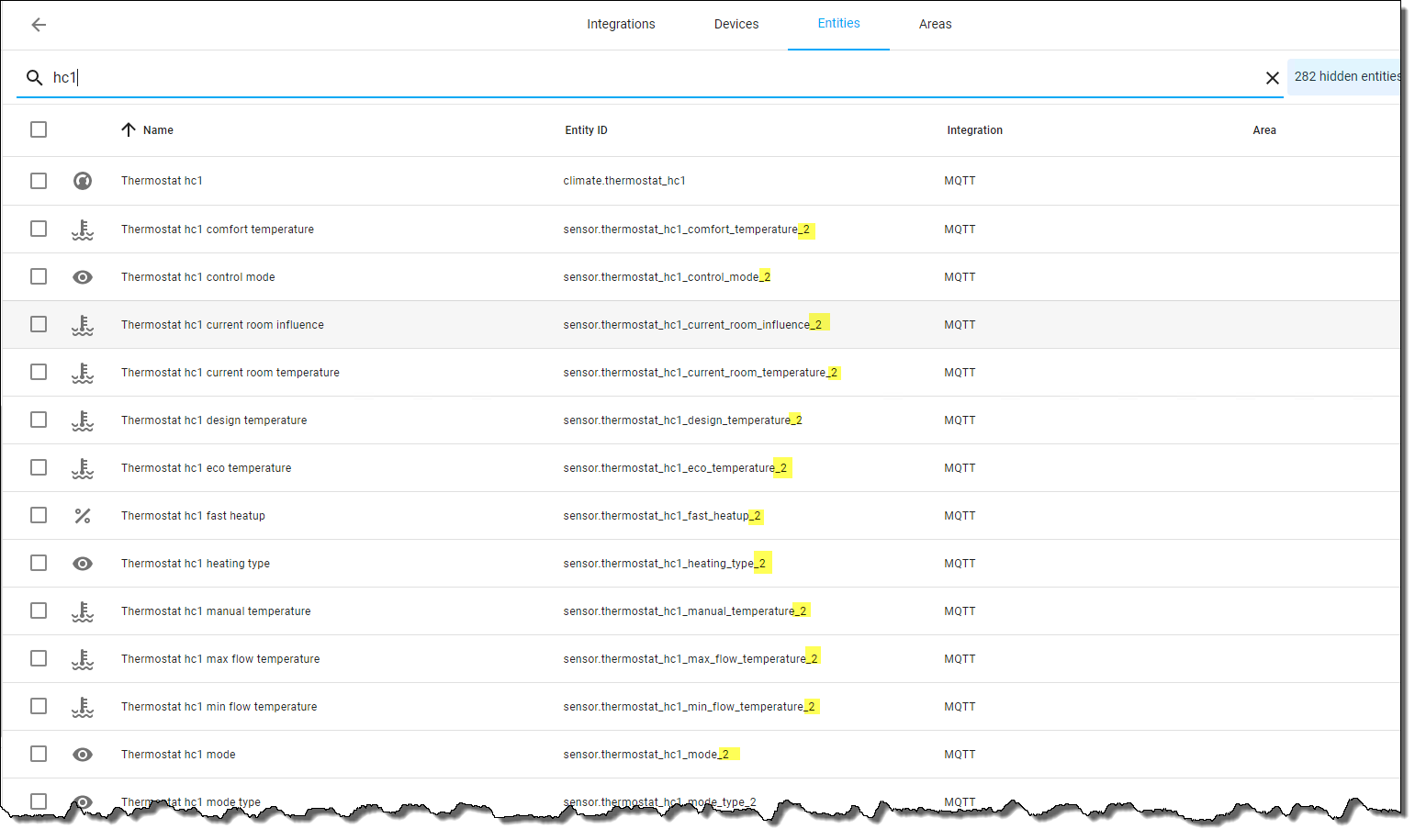Click the climate icon next to Thermostat hc1
The height and width of the screenshot is (840, 1415).
[x=83, y=181]
